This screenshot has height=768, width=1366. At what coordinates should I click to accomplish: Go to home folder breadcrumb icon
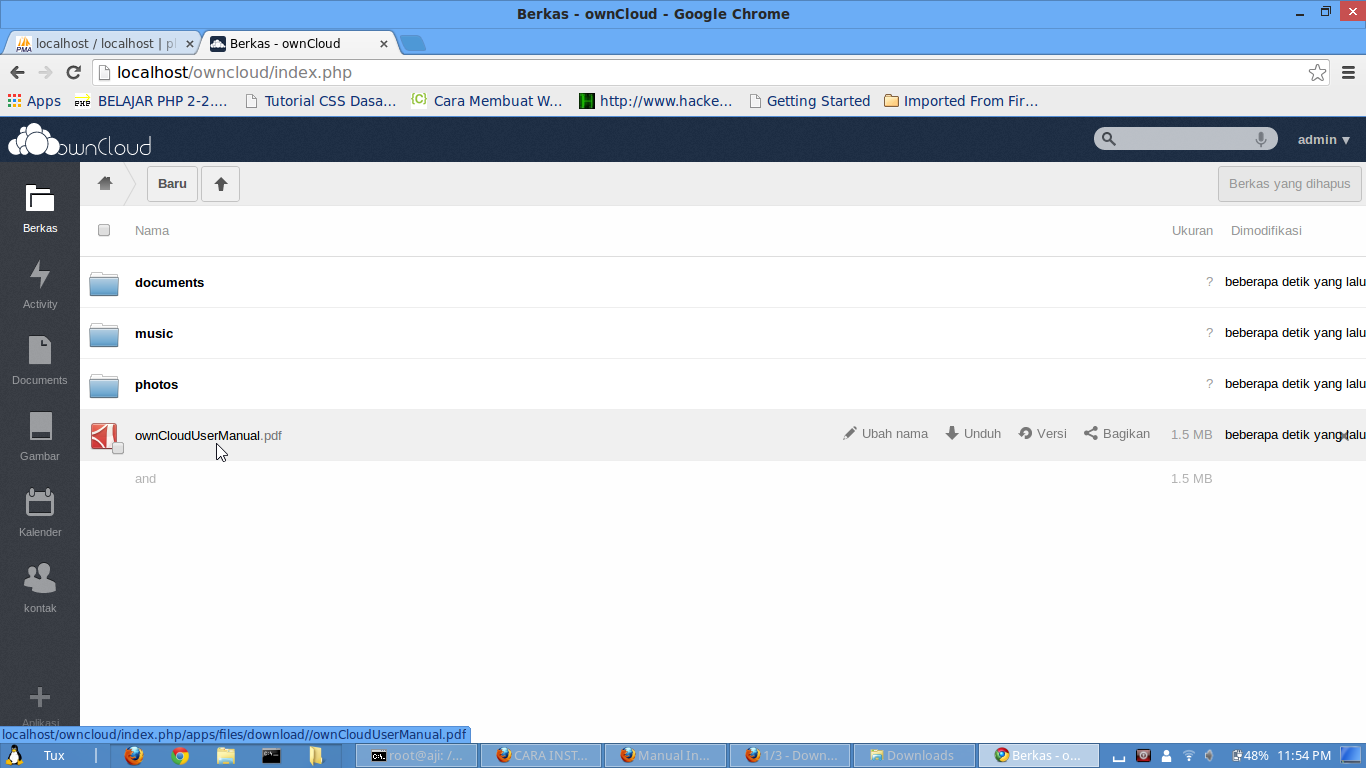[105, 183]
